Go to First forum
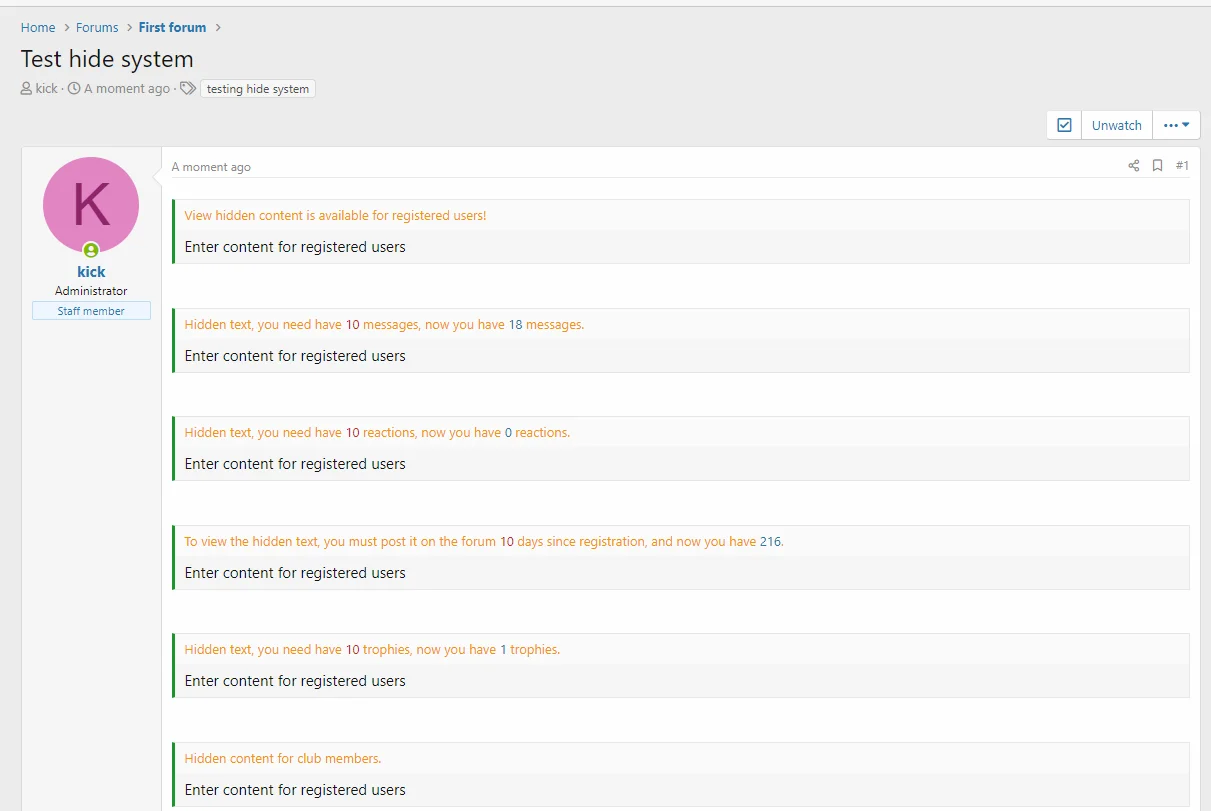This screenshot has width=1211, height=811. click(172, 27)
